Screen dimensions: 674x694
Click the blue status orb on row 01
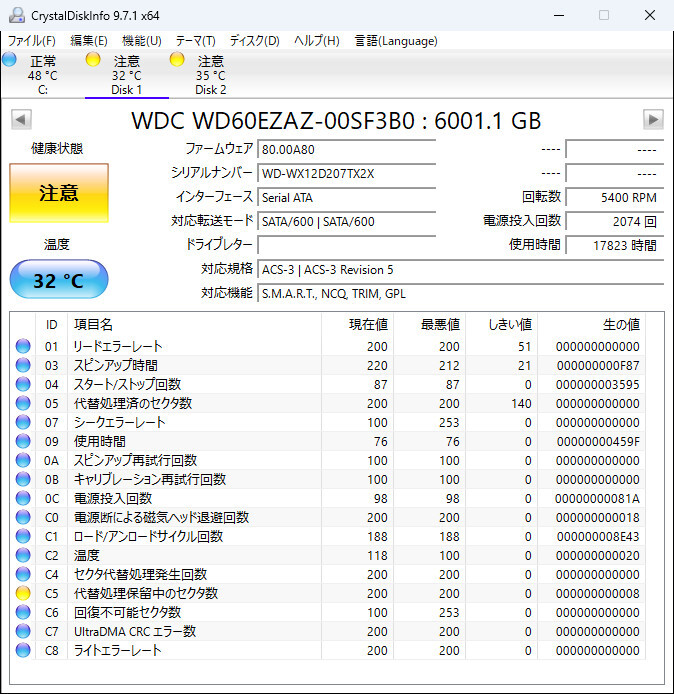(x=23, y=346)
